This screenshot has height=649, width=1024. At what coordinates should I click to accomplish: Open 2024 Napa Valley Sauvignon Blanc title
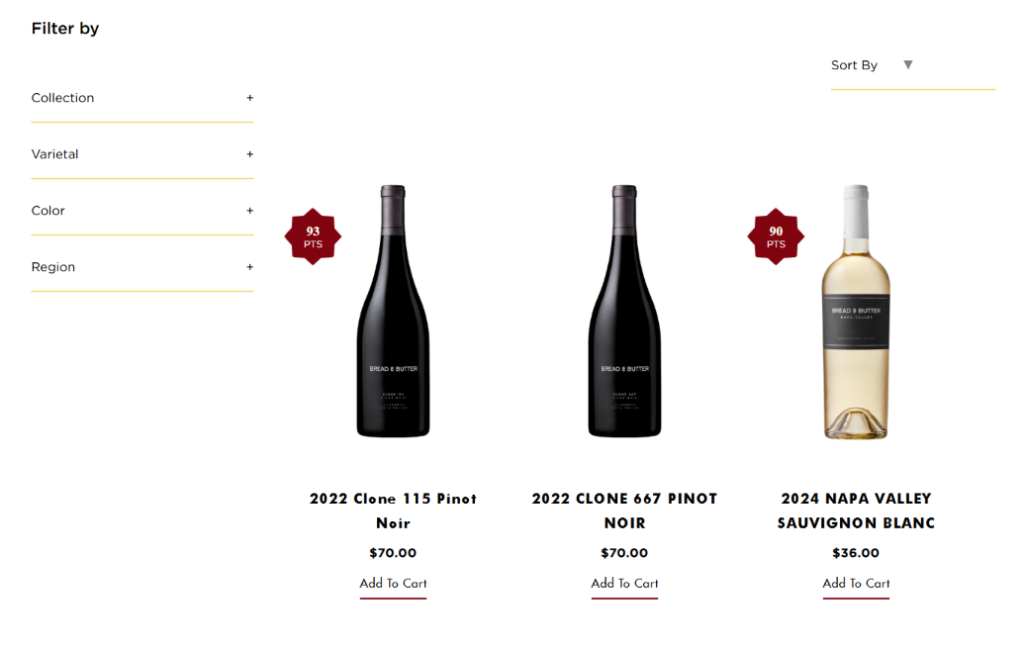856,510
